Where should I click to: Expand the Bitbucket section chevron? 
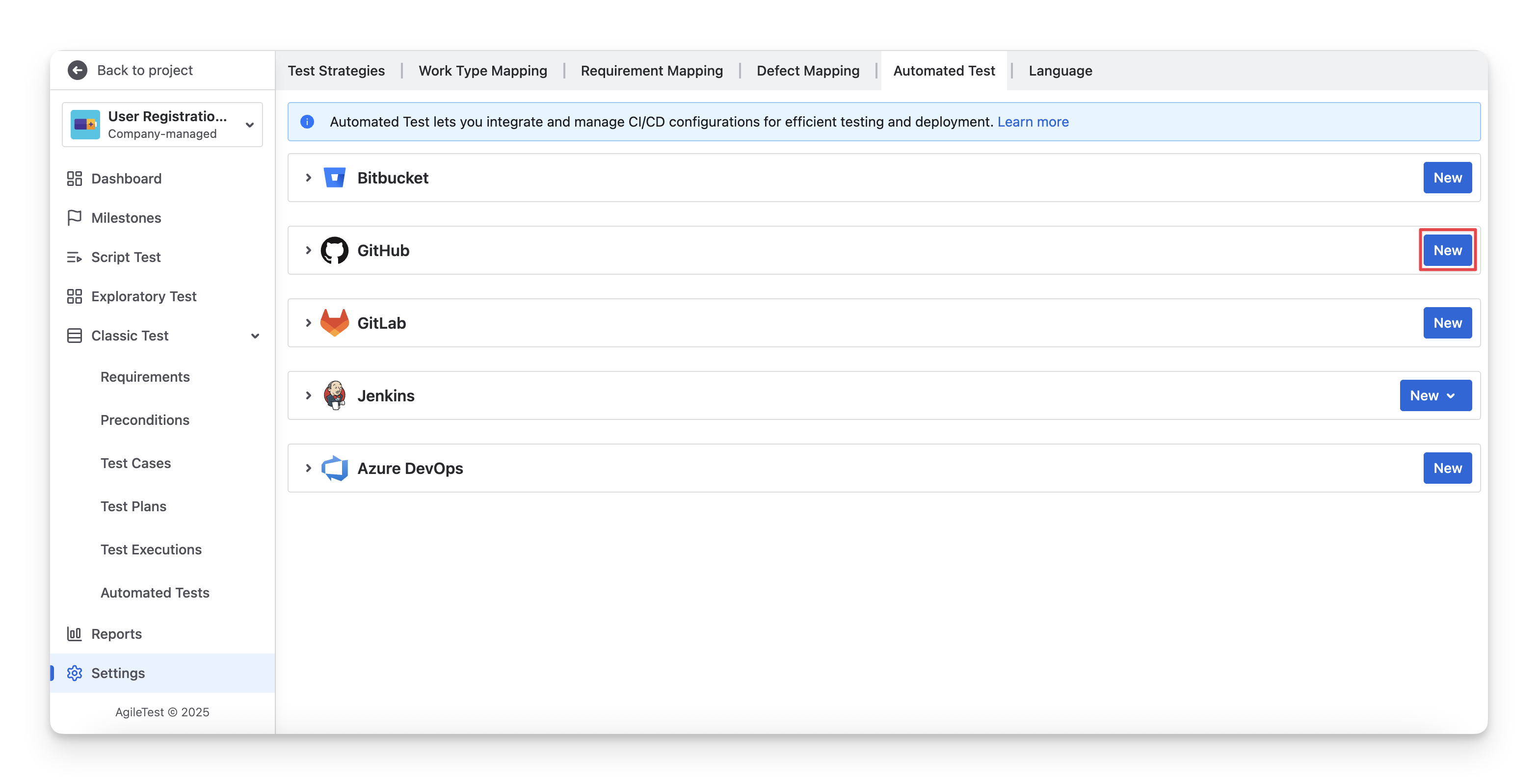pyautogui.click(x=308, y=178)
